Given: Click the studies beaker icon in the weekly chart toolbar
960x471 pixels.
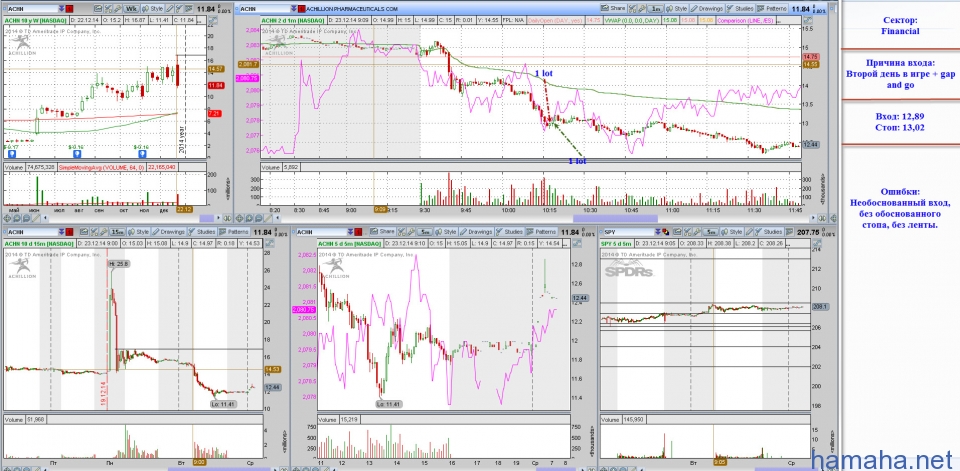Looking at the screenshot, I should click(x=179, y=9).
